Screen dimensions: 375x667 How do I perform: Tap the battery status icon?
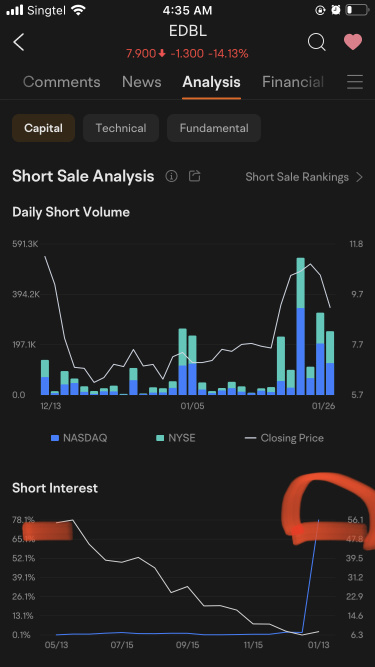(356, 10)
